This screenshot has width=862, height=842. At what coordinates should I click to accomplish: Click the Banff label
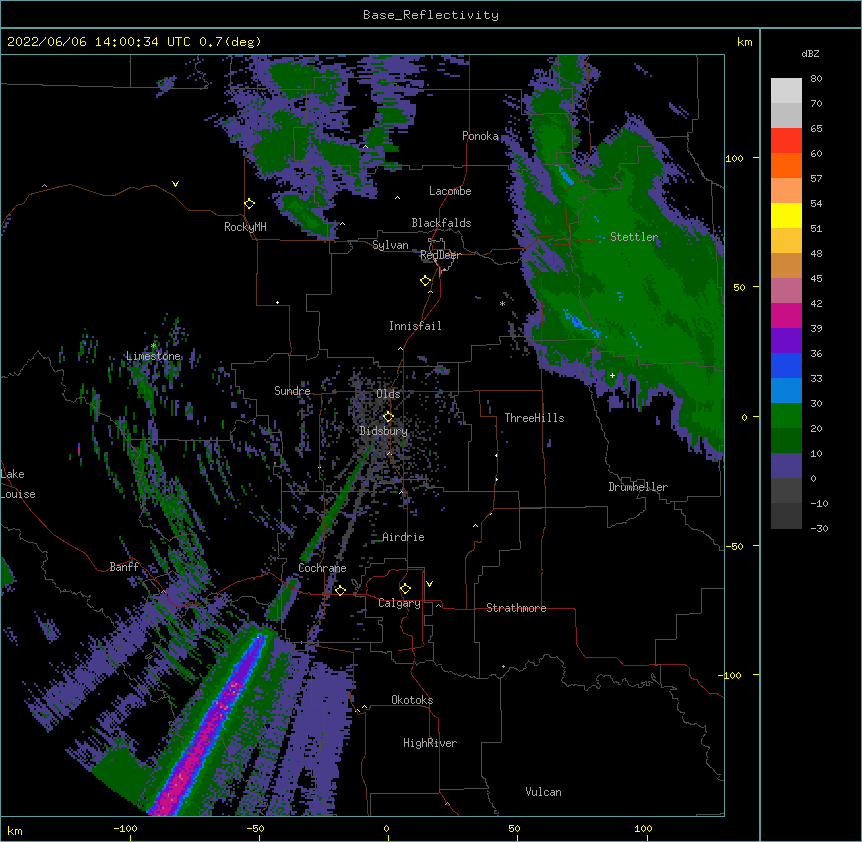[x=124, y=567]
